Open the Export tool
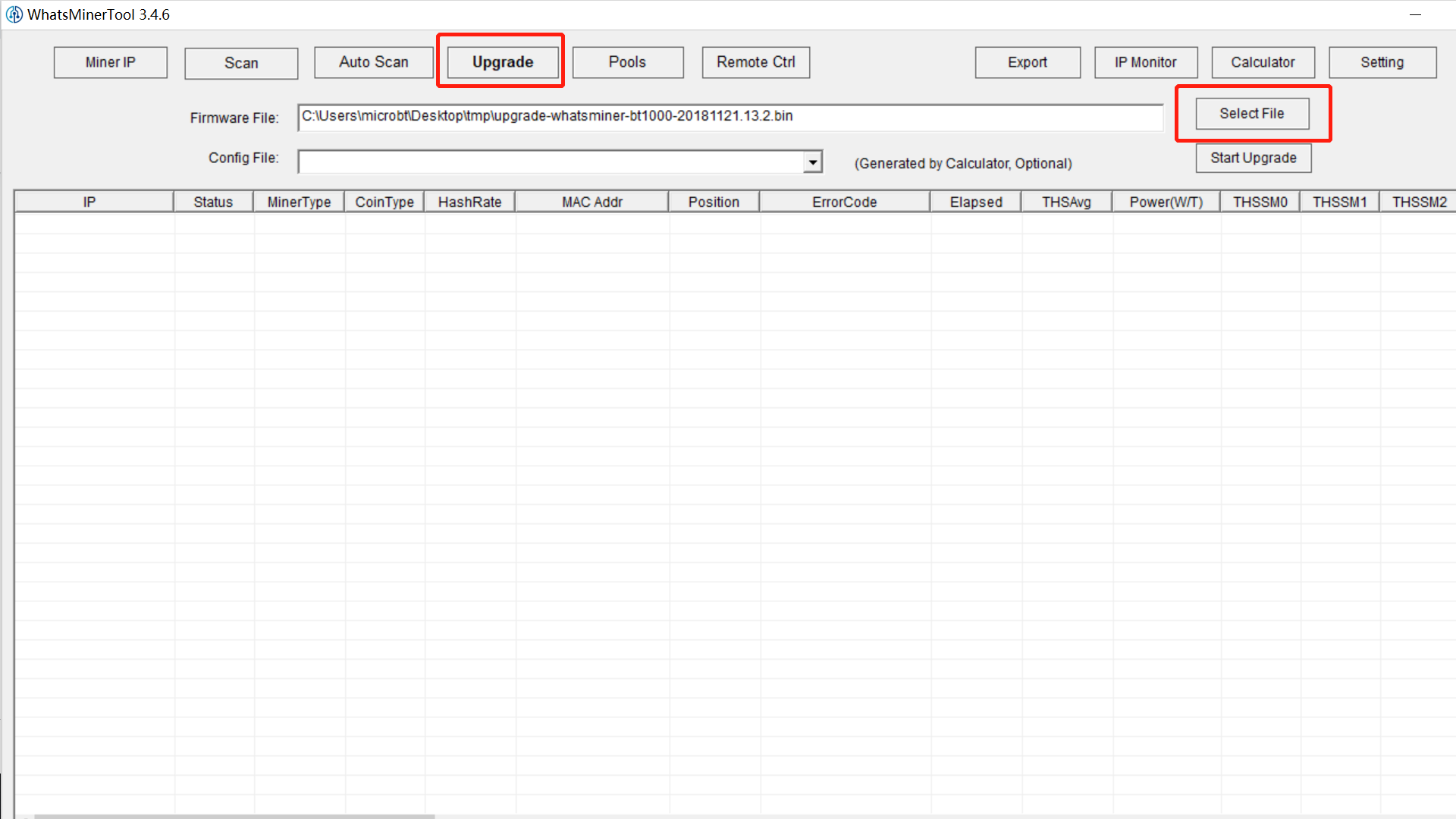 pyautogui.click(x=1028, y=61)
